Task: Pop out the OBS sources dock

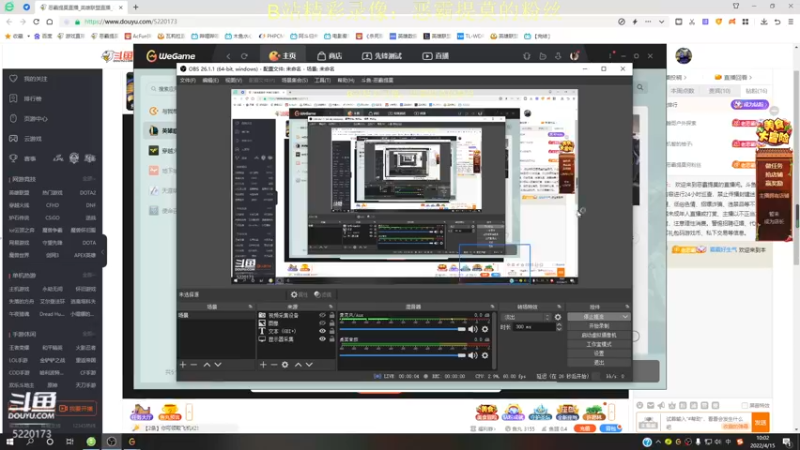Action: click(x=331, y=307)
